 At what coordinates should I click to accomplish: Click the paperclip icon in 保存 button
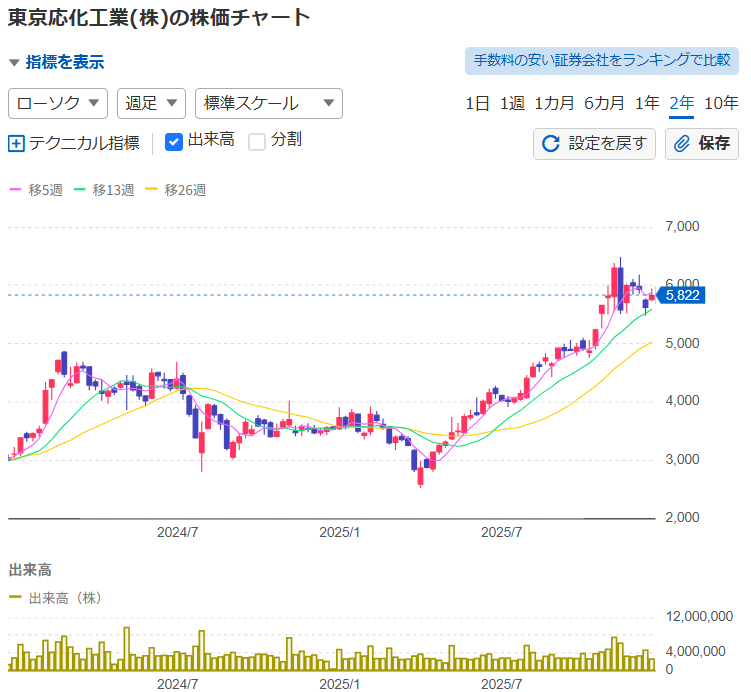(683, 144)
